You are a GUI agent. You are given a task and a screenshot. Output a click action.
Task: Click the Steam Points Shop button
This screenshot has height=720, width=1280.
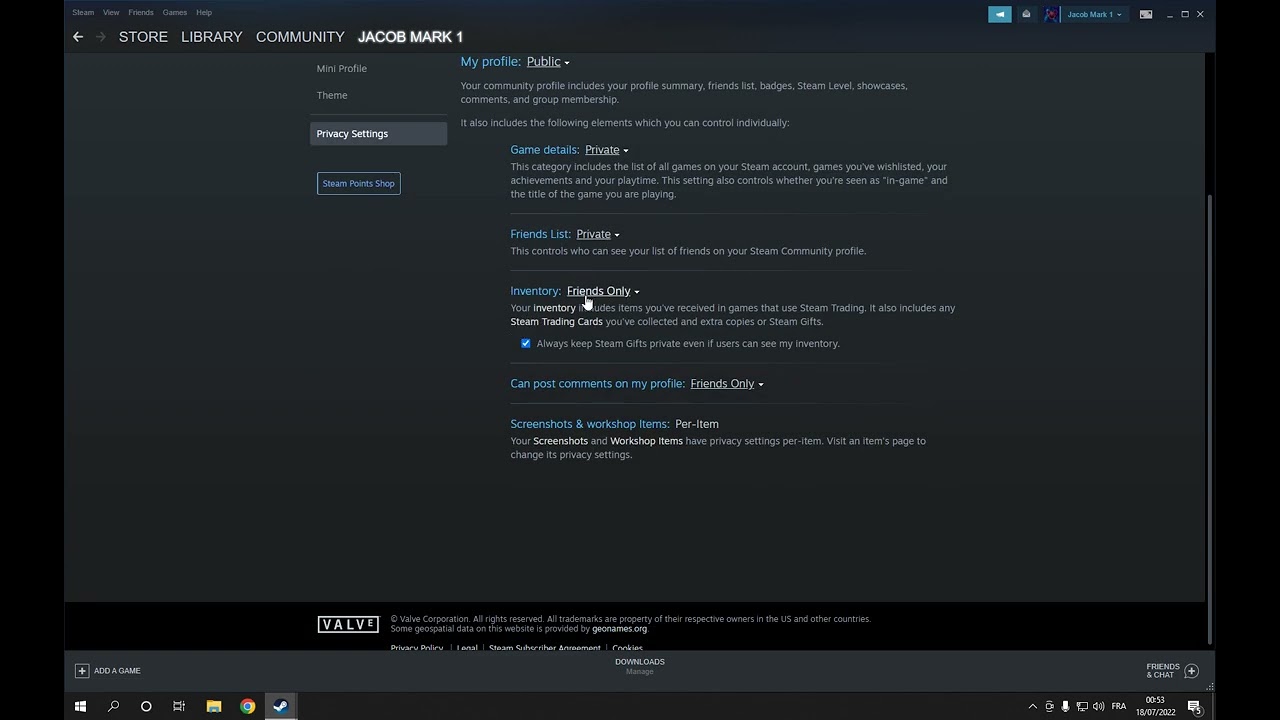pyautogui.click(x=359, y=183)
